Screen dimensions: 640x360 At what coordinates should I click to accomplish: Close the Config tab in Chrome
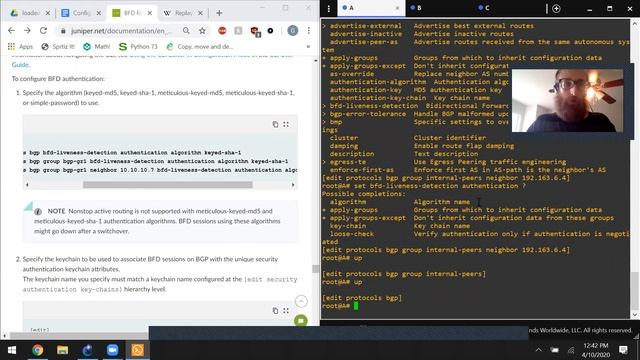98,13
